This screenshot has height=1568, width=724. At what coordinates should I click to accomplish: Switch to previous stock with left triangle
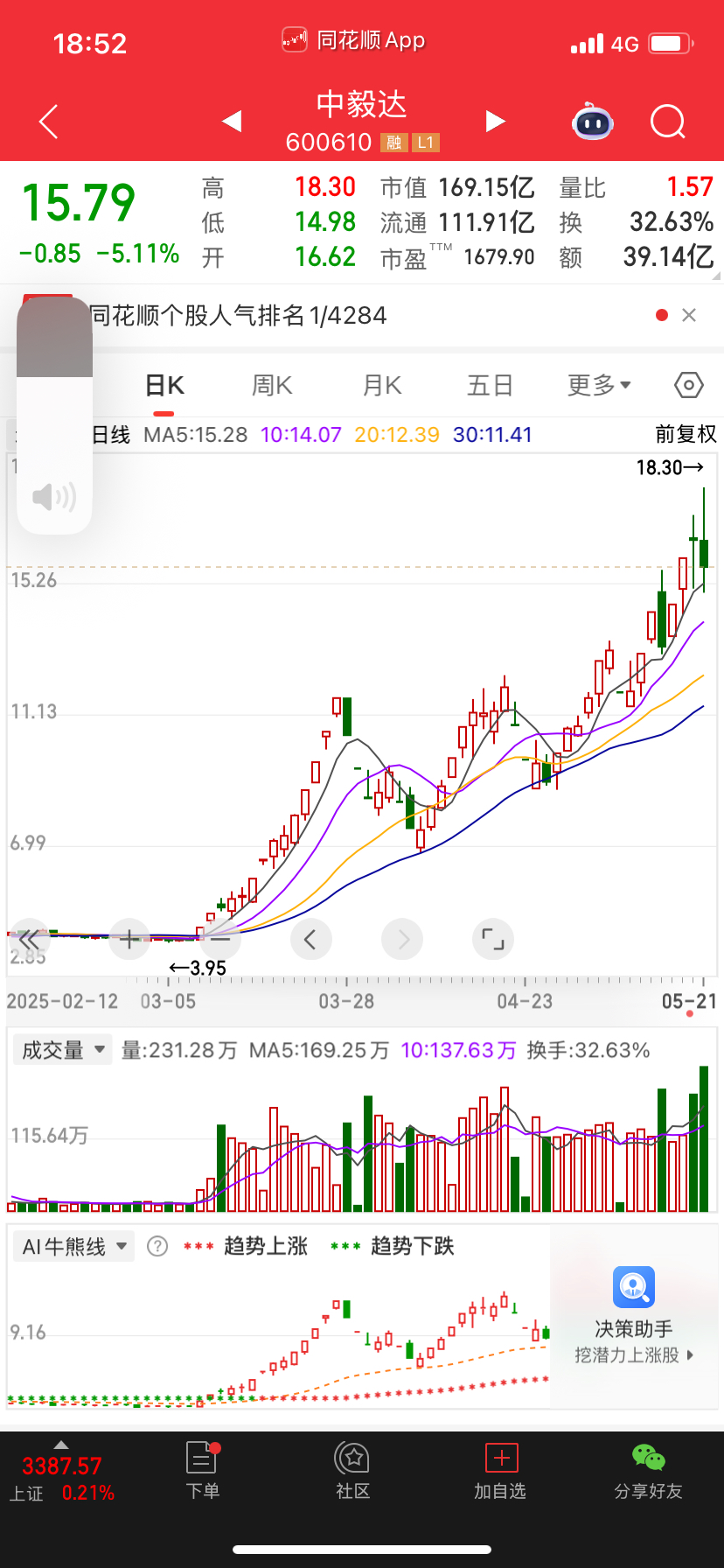pos(232,121)
